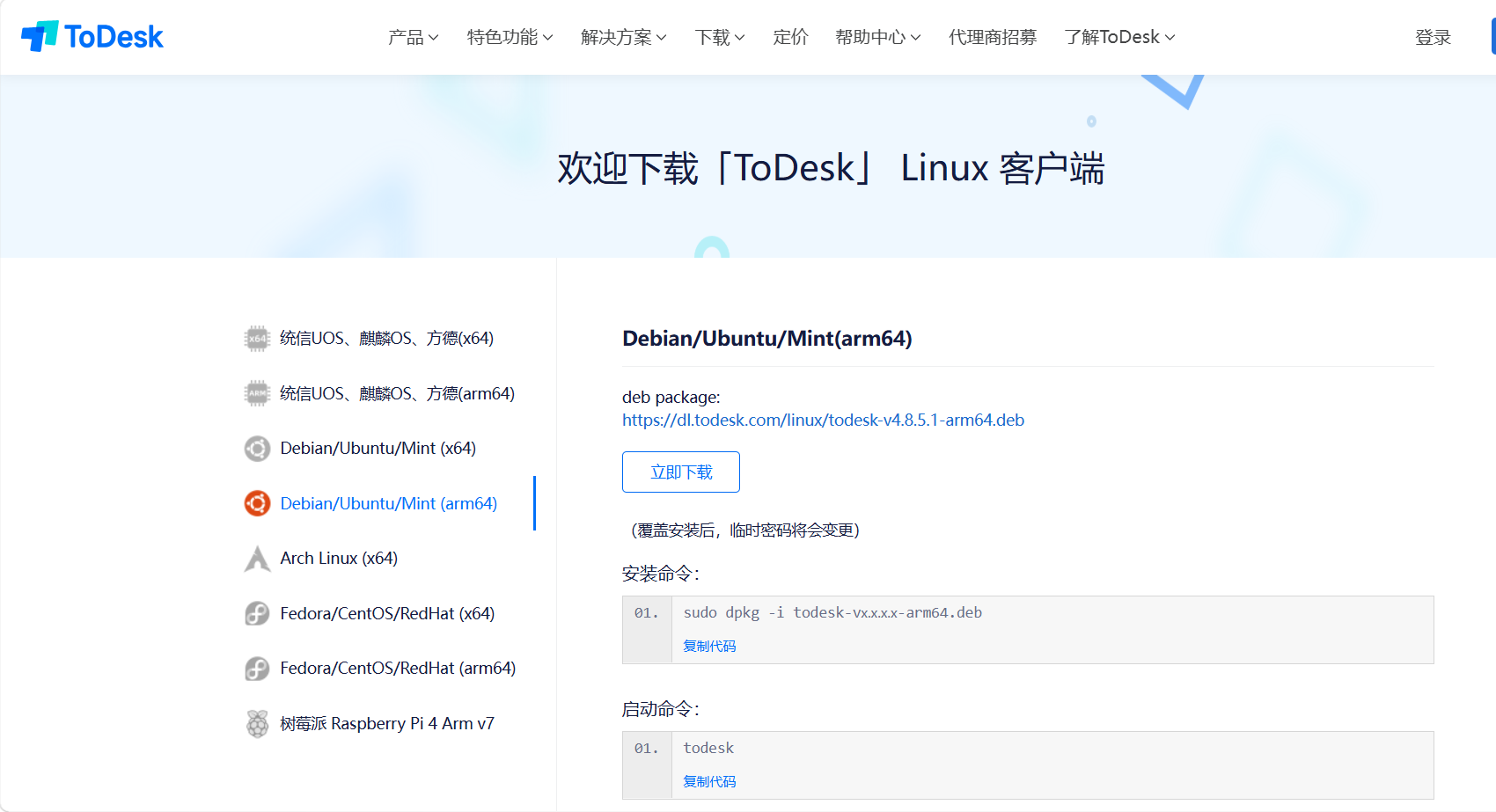The height and width of the screenshot is (812, 1496).
Task: Choose Fedora/CentOS/RedHat (x64) in the sidebar
Action: coord(387,613)
